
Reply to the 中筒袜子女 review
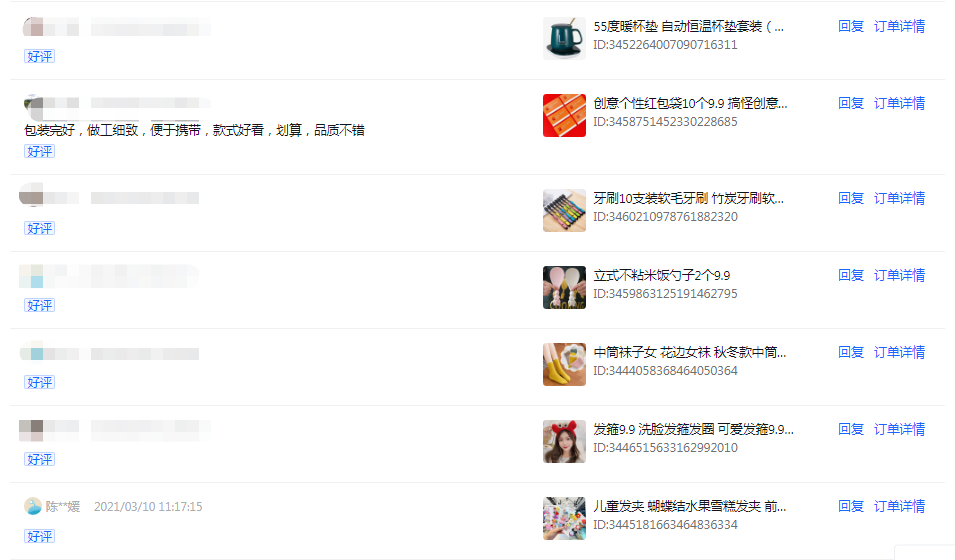[x=851, y=352]
